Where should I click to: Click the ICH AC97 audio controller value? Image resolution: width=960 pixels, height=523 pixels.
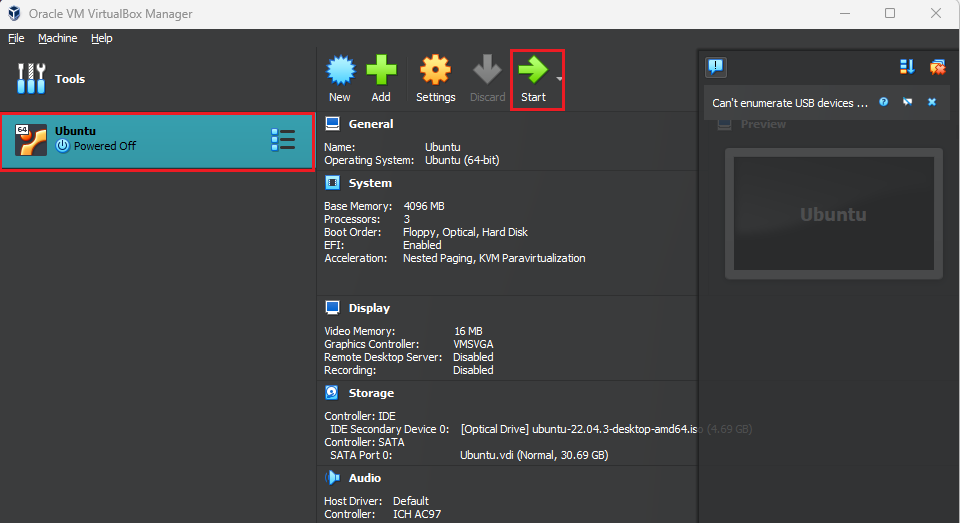(x=417, y=514)
